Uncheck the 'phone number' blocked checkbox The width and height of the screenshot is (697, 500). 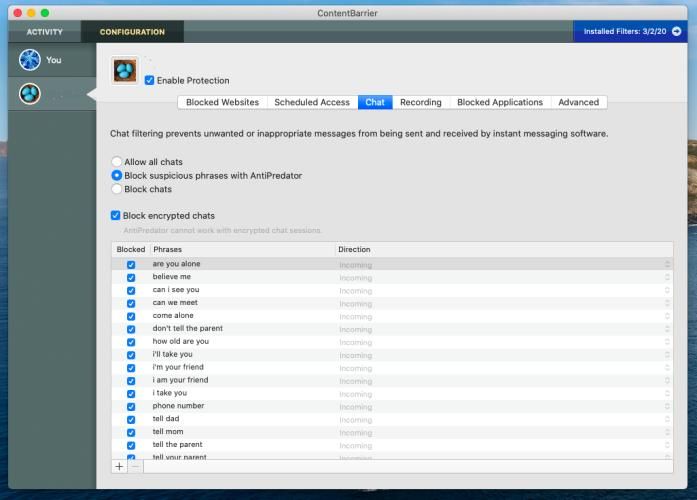(131, 406)
